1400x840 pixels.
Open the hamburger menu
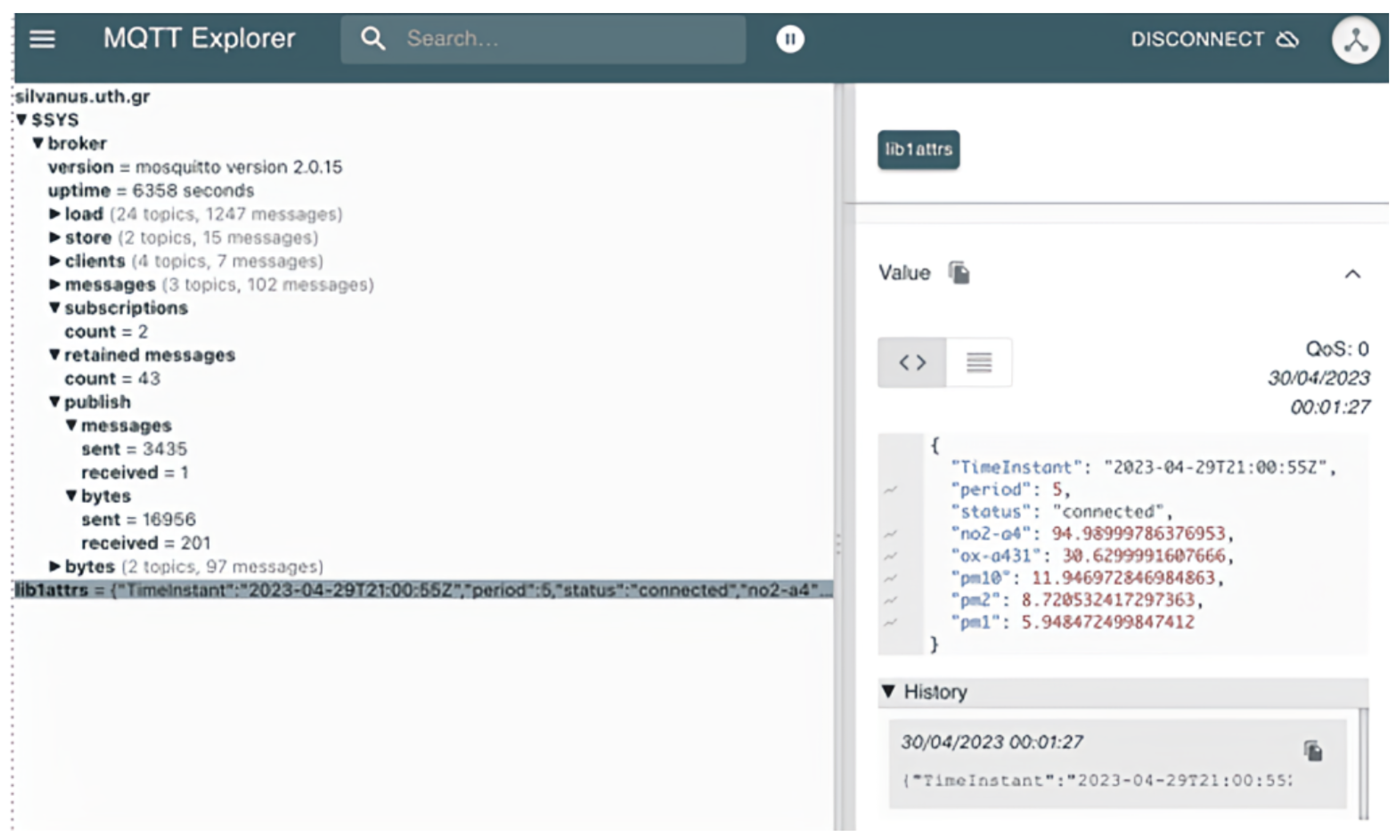[43, 39]
